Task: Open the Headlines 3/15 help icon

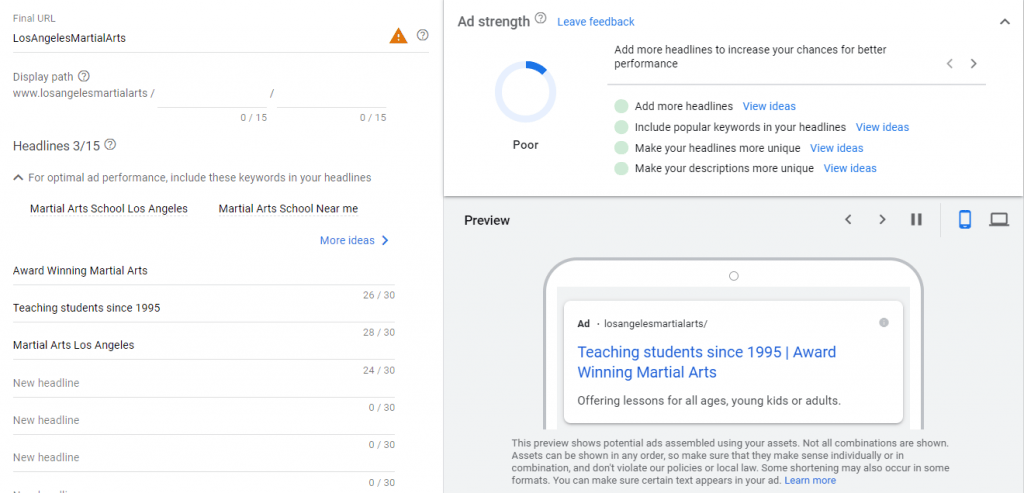Action: click(110, 145)
